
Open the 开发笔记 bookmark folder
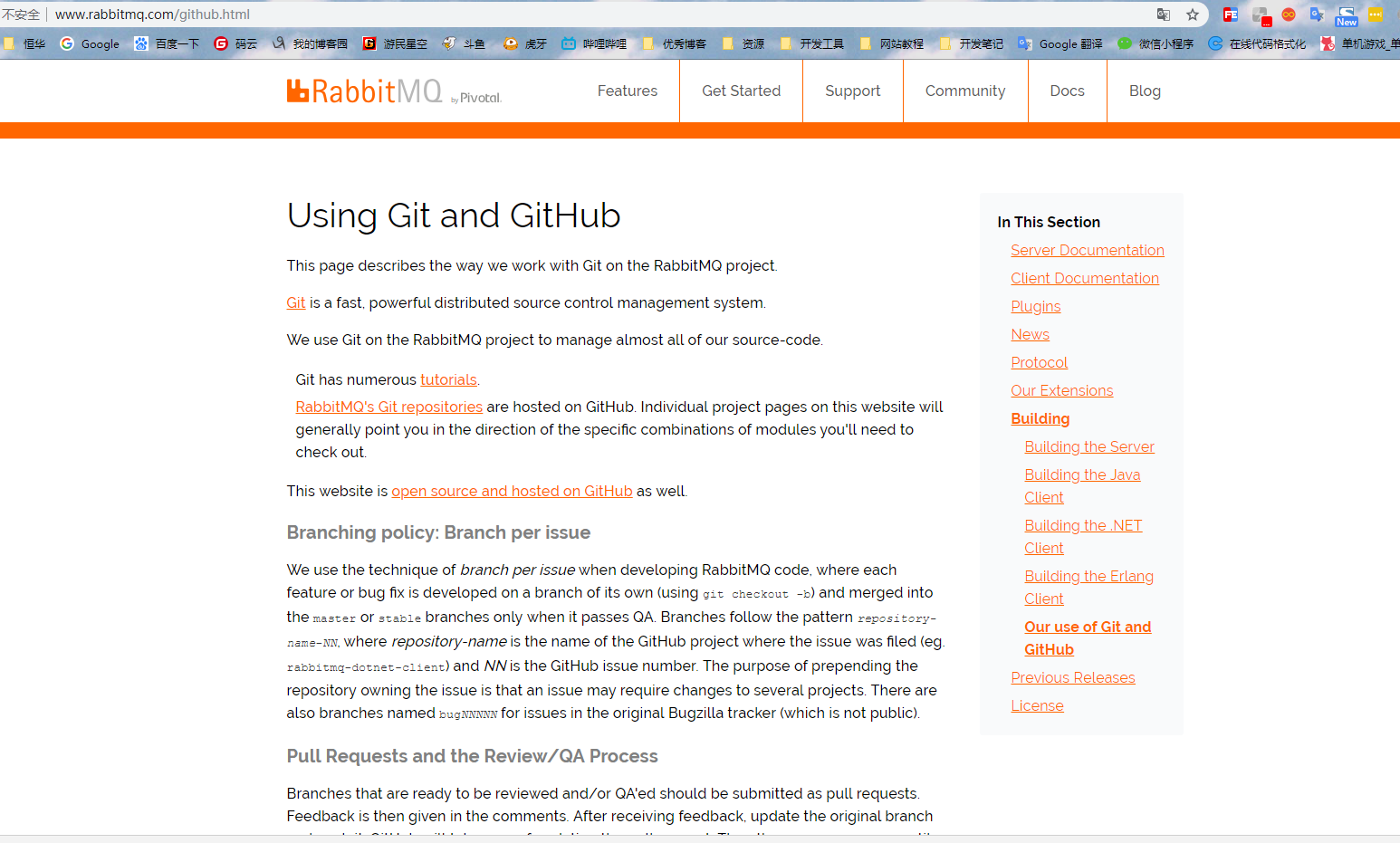971,43
